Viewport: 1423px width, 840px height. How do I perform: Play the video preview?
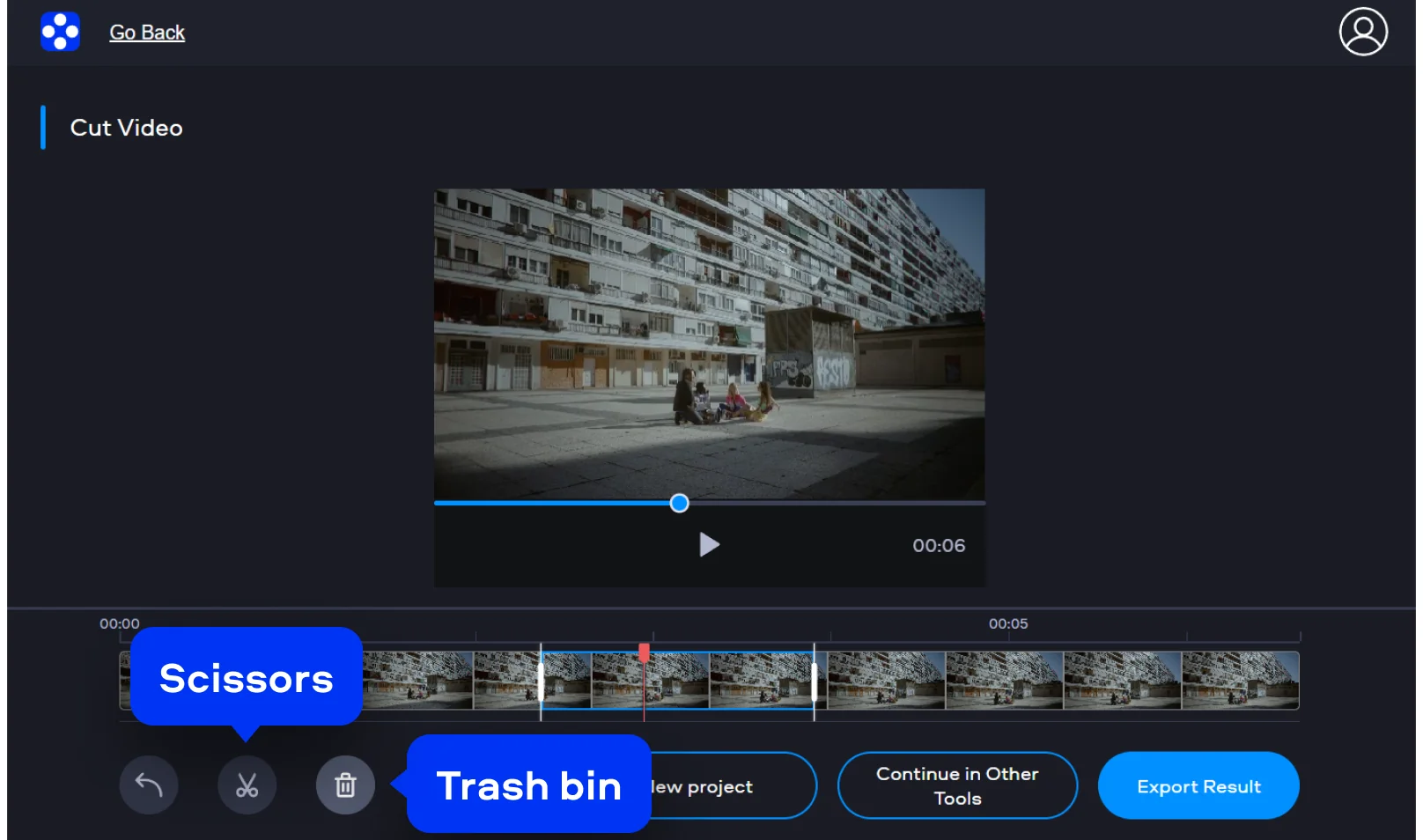coord(709,545)
